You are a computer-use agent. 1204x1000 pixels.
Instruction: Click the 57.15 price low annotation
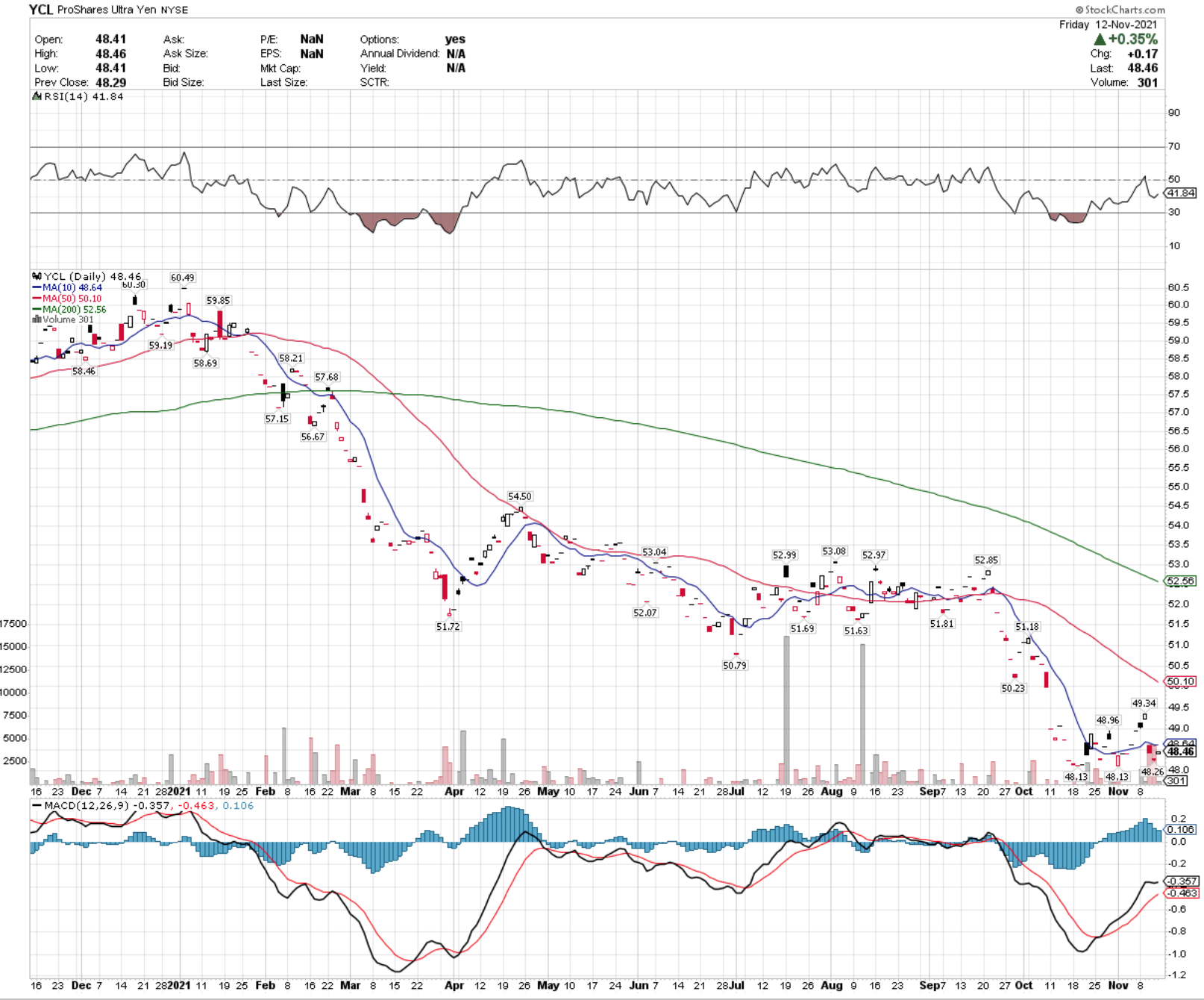click(x=277, y=419)
